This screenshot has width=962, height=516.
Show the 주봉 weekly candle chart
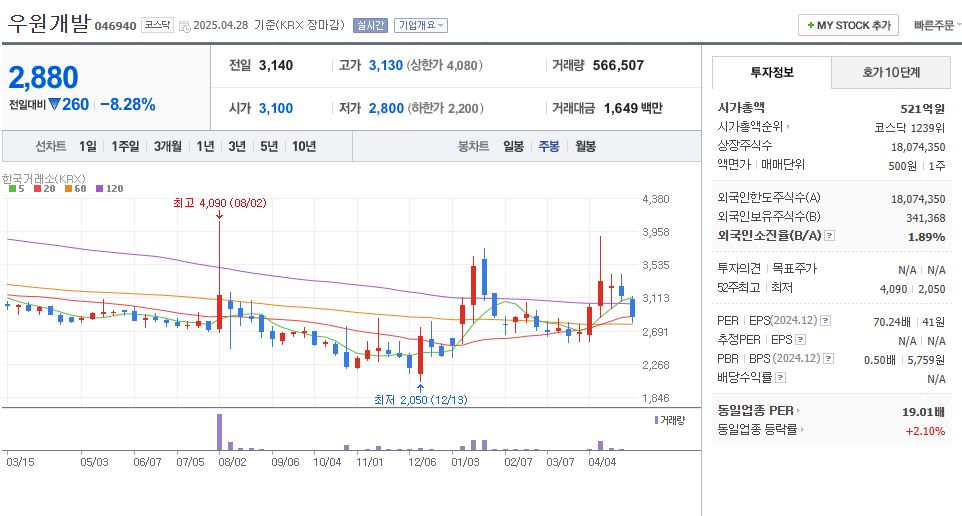549,146
